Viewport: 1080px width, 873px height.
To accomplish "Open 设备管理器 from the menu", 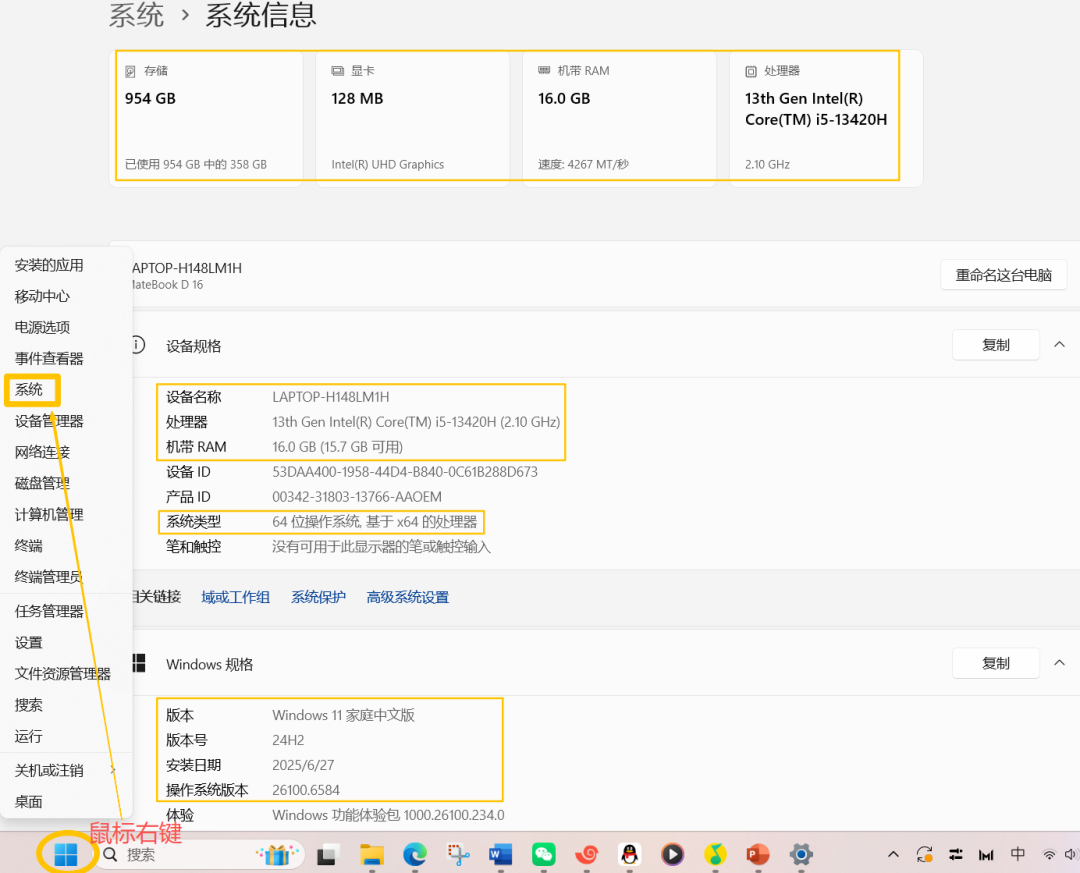I will point(49,421).
